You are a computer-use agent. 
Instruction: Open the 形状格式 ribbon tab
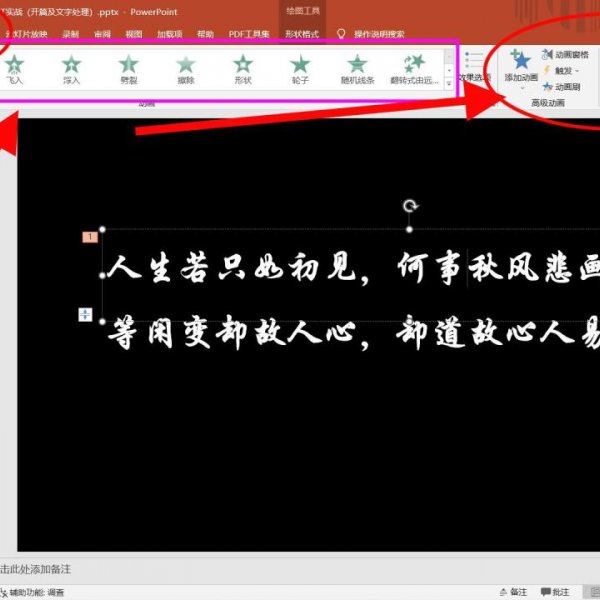302,34
